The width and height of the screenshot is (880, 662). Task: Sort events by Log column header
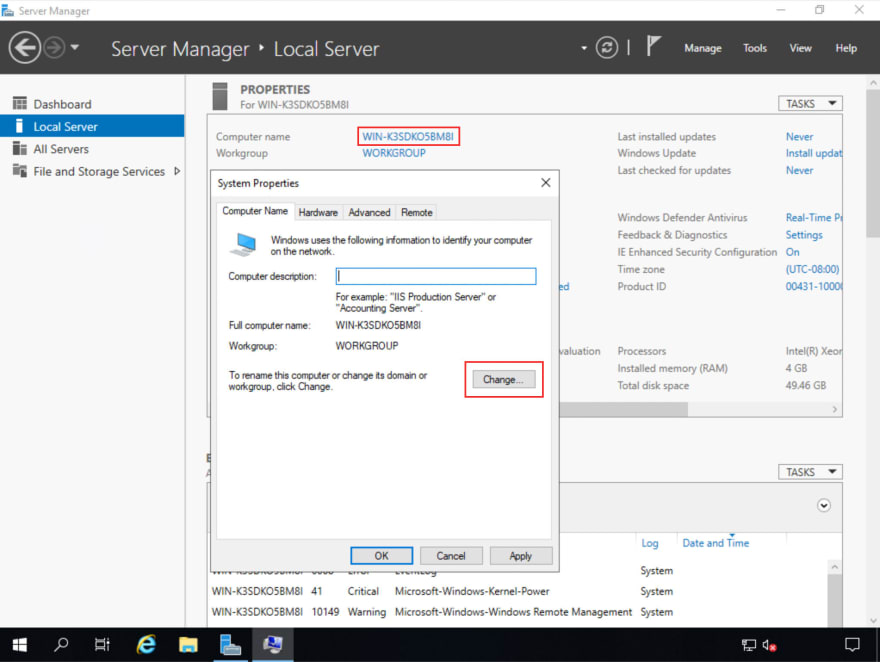click(x=649, y=543)
